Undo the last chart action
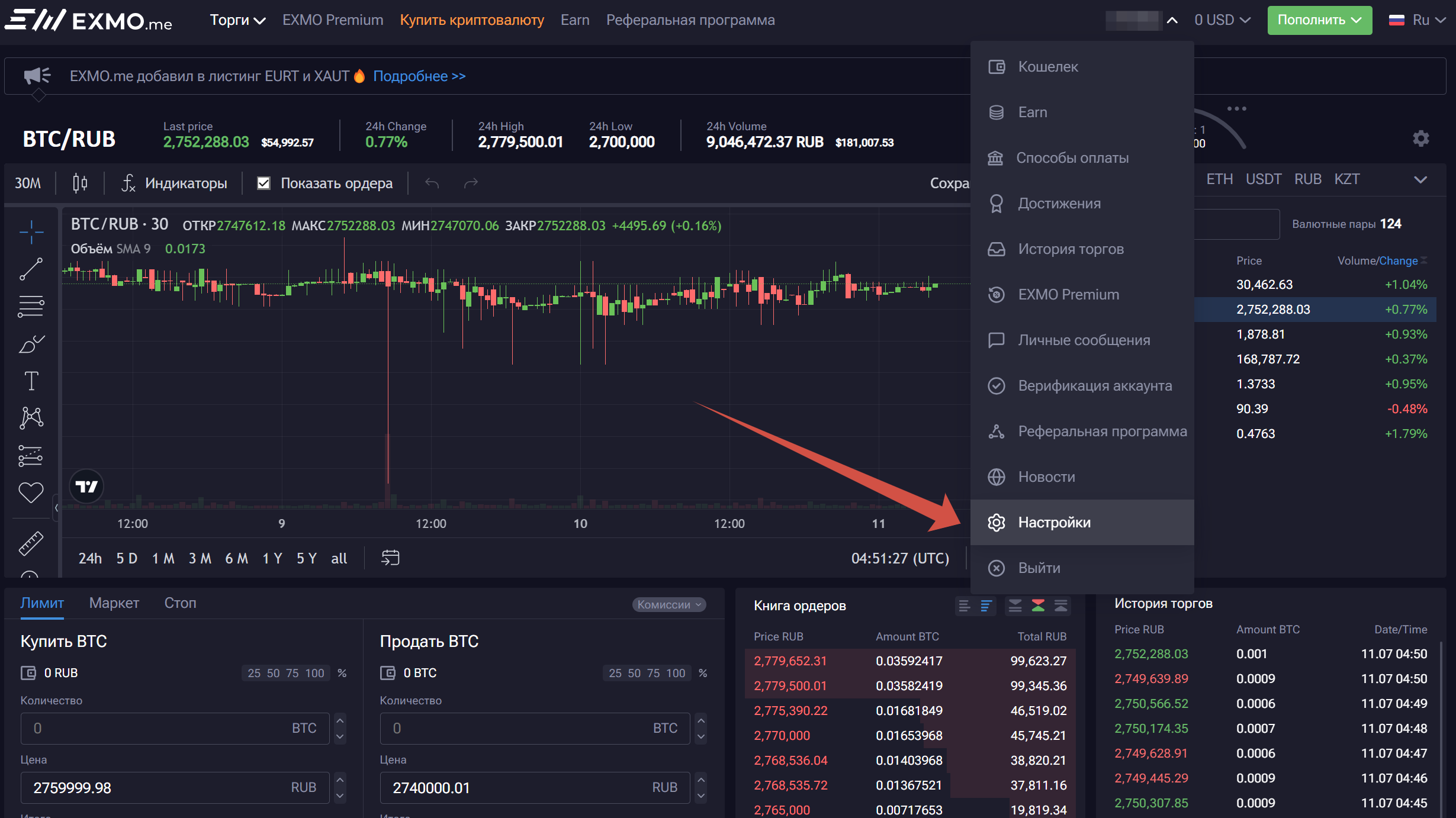The height and width of the screenshot is (818, 1456). [432, 183]
